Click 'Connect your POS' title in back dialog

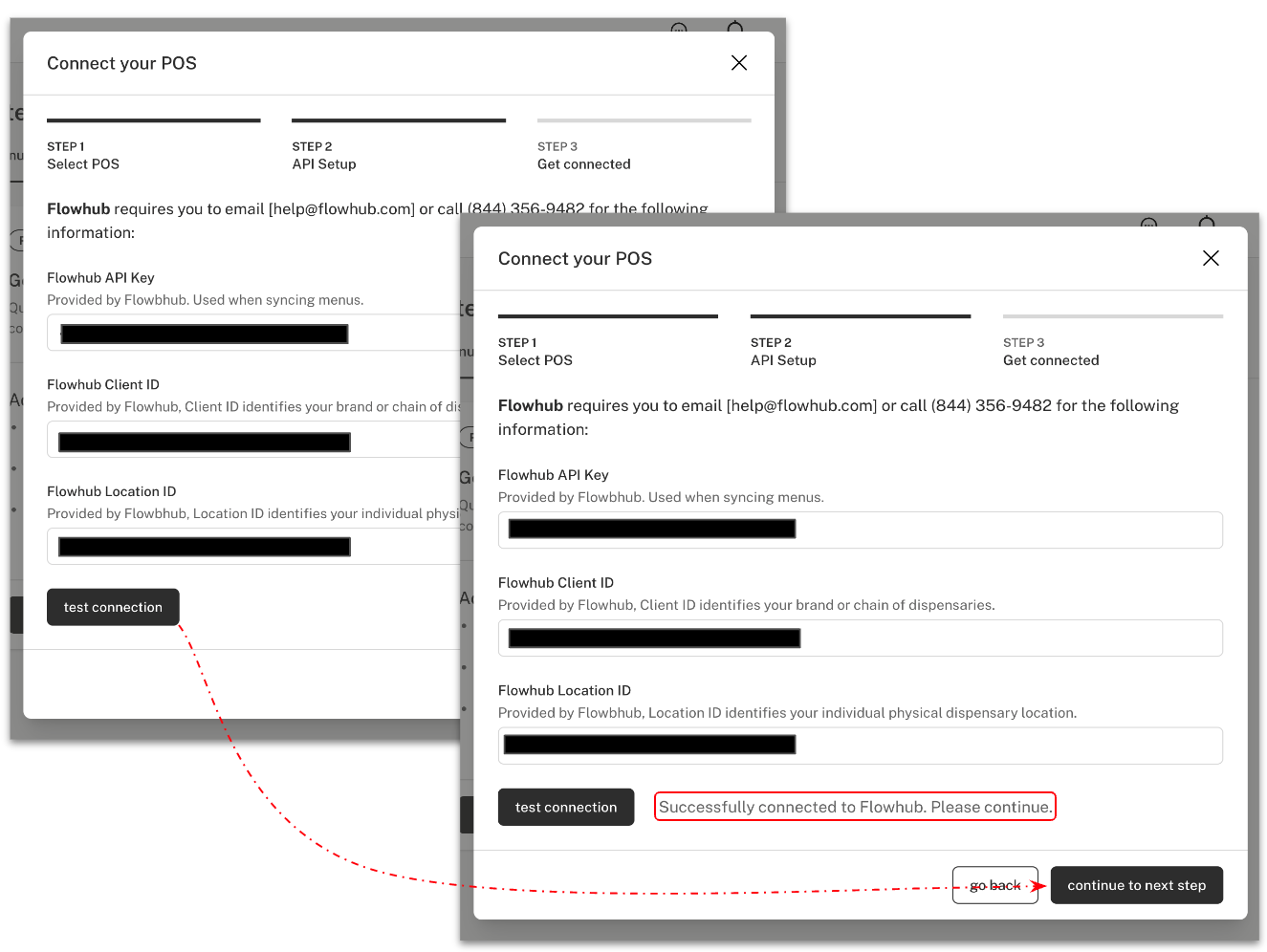click(121, 63)
